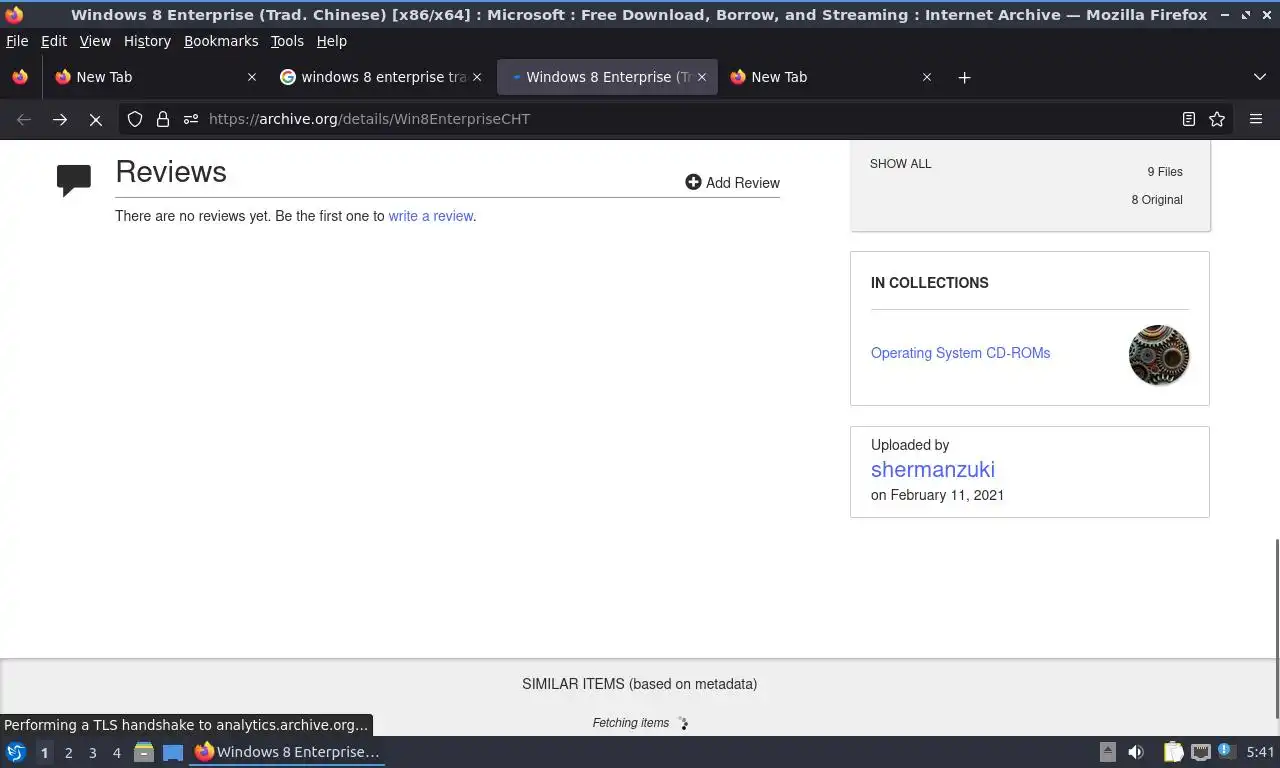Click the IN COLLECTIONS heading

click(x=930, y=283)
